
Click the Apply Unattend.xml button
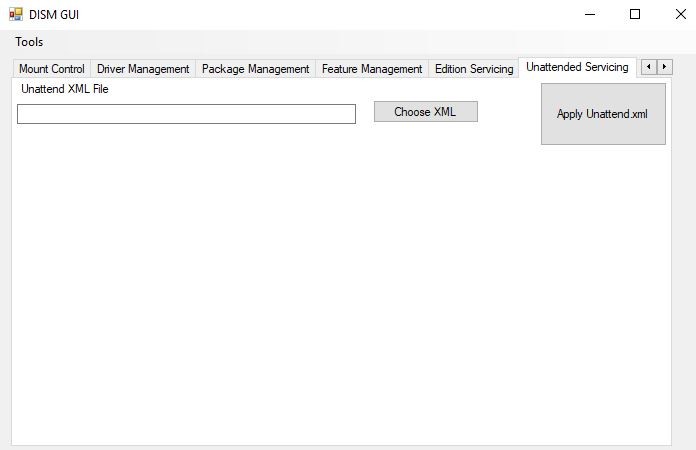(x=603, y=114)
